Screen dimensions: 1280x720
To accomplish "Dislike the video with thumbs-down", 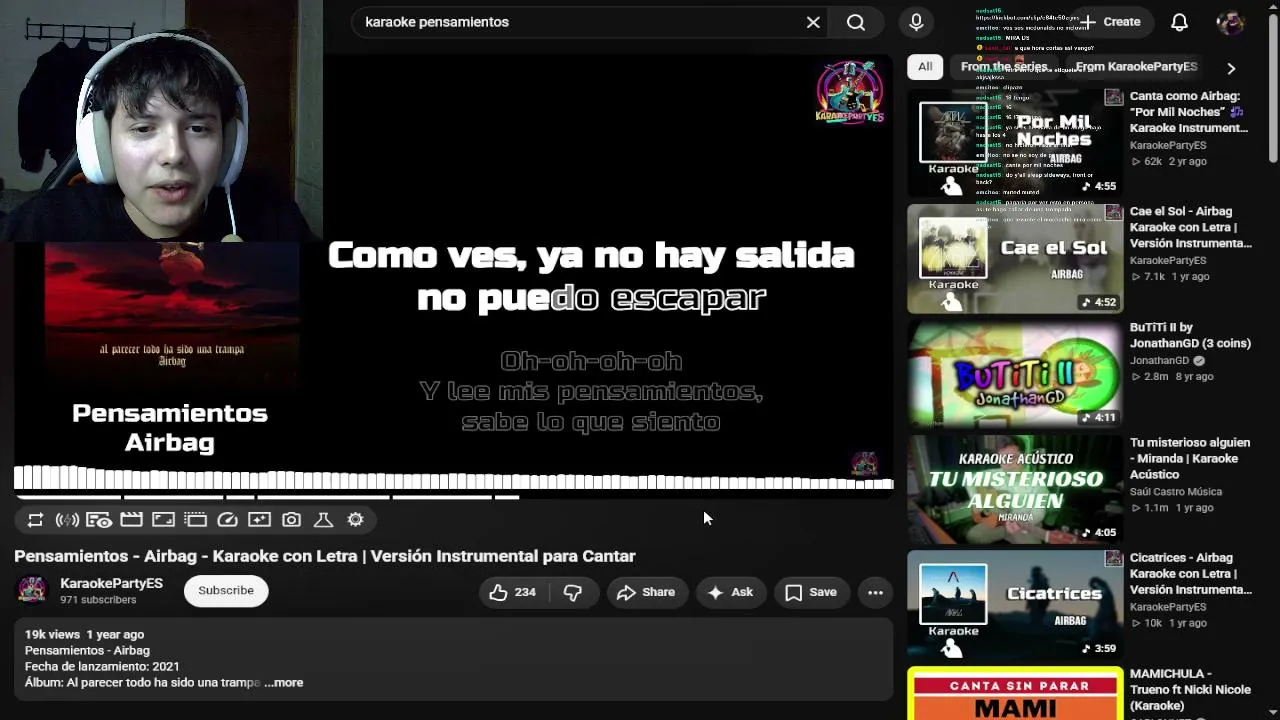I will coord(573,592).
